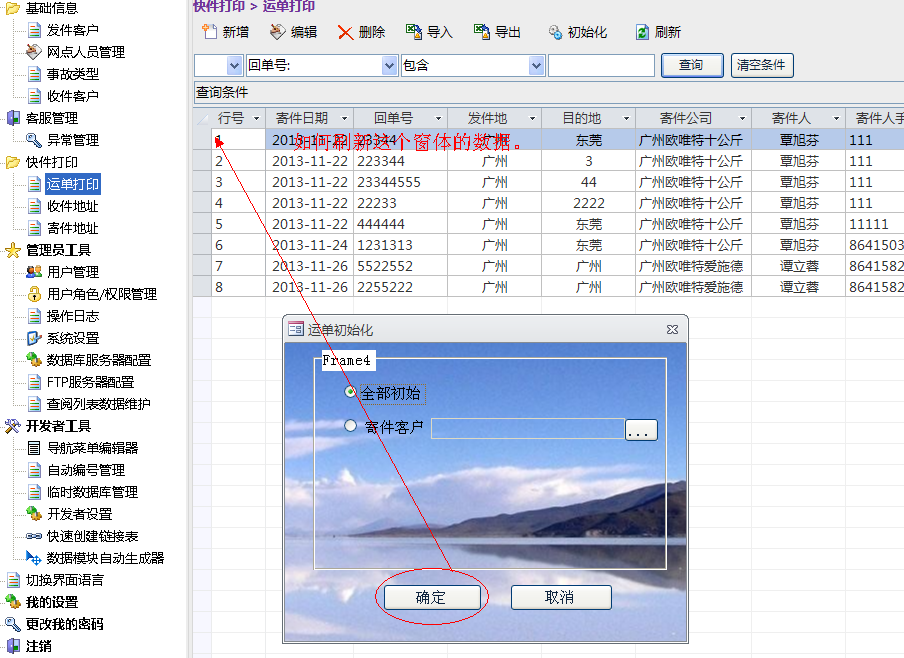The height and width of the screenshot is (658, 904).
Task: Click the 注销 logout icon
Action: pyautogui.click(x=13, y=646)
